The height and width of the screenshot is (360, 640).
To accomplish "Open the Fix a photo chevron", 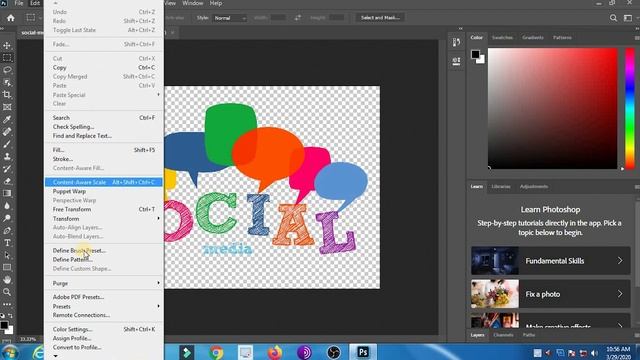I will pos(620,294).
